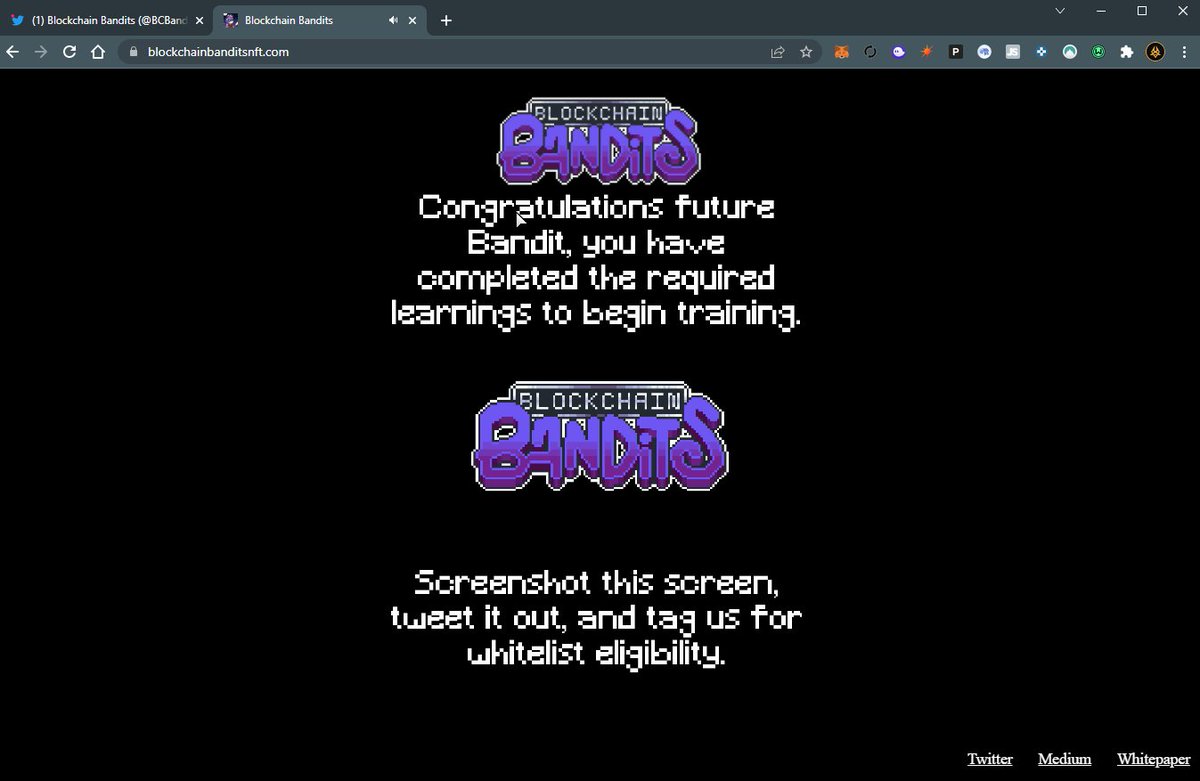Image resolution: width=1200 pixels, height=781 pixels.
Task: Open the green circle W extension
Action: pyautogui.click(x=1098, y=52)
